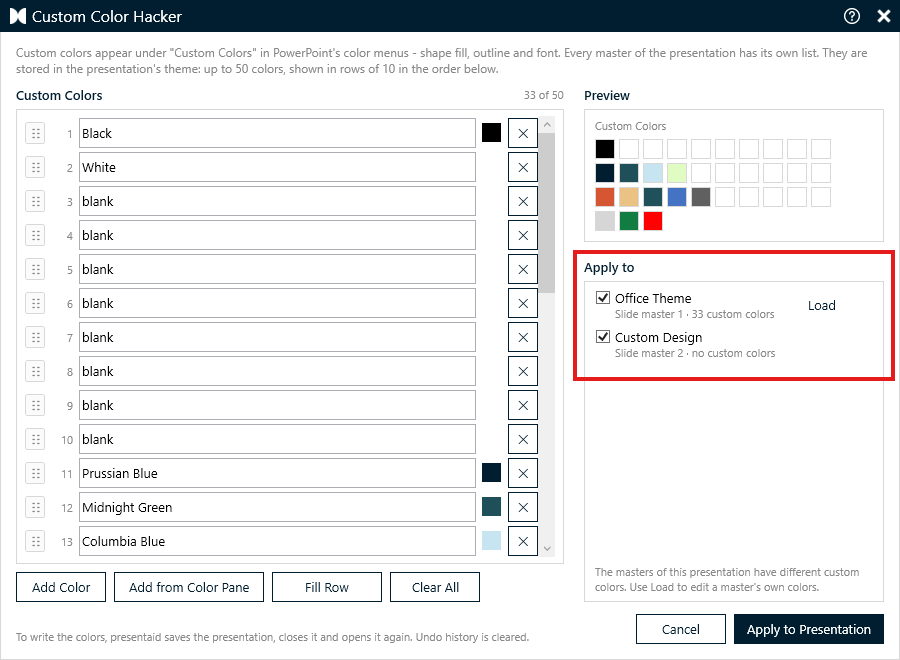900x660 pixels.
Task: Close the Custom Color Hacker window
Action: (884, 16)
